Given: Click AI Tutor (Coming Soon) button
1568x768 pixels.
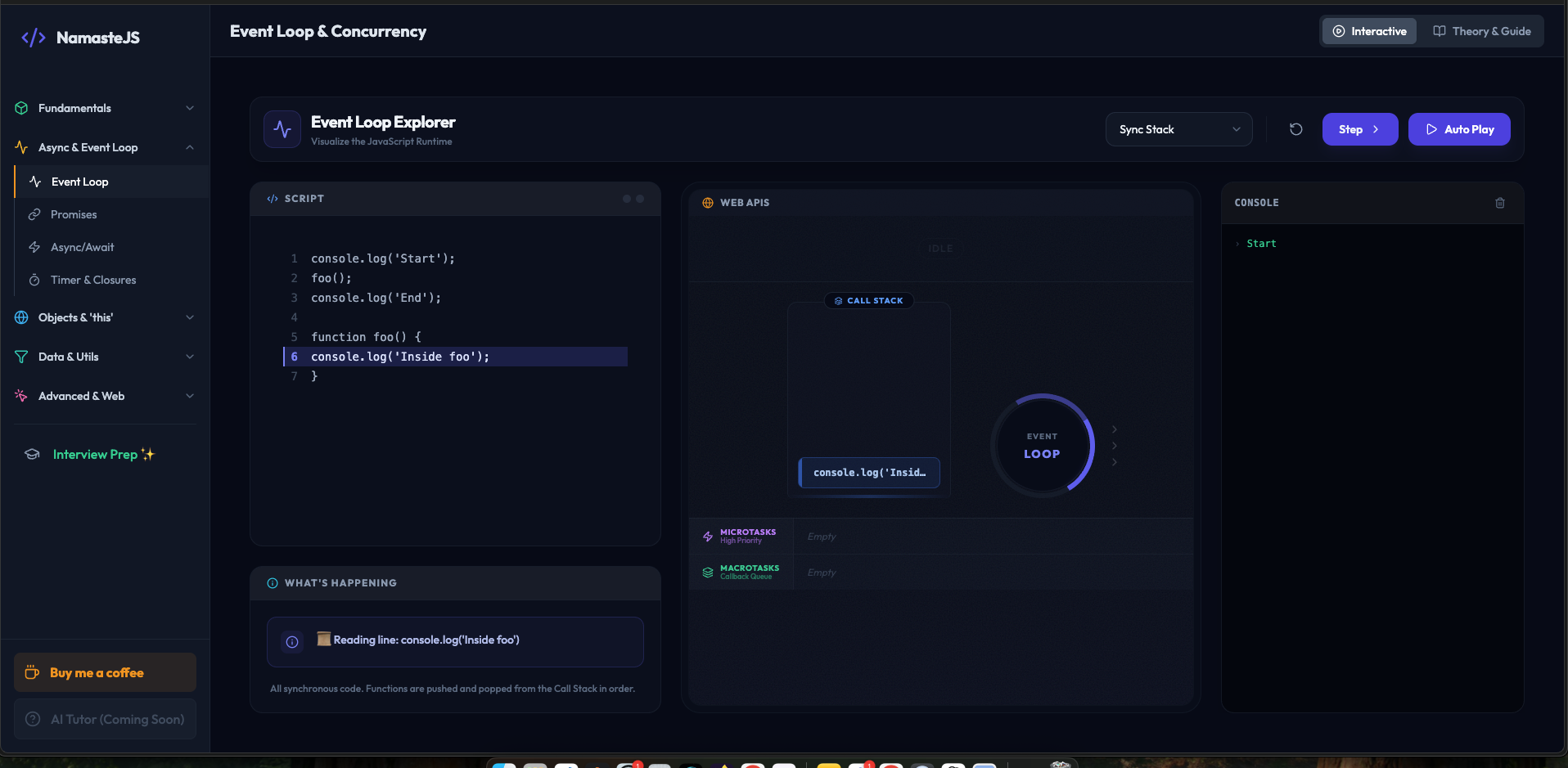Looking at the screenshot, I should pos(105,719).
